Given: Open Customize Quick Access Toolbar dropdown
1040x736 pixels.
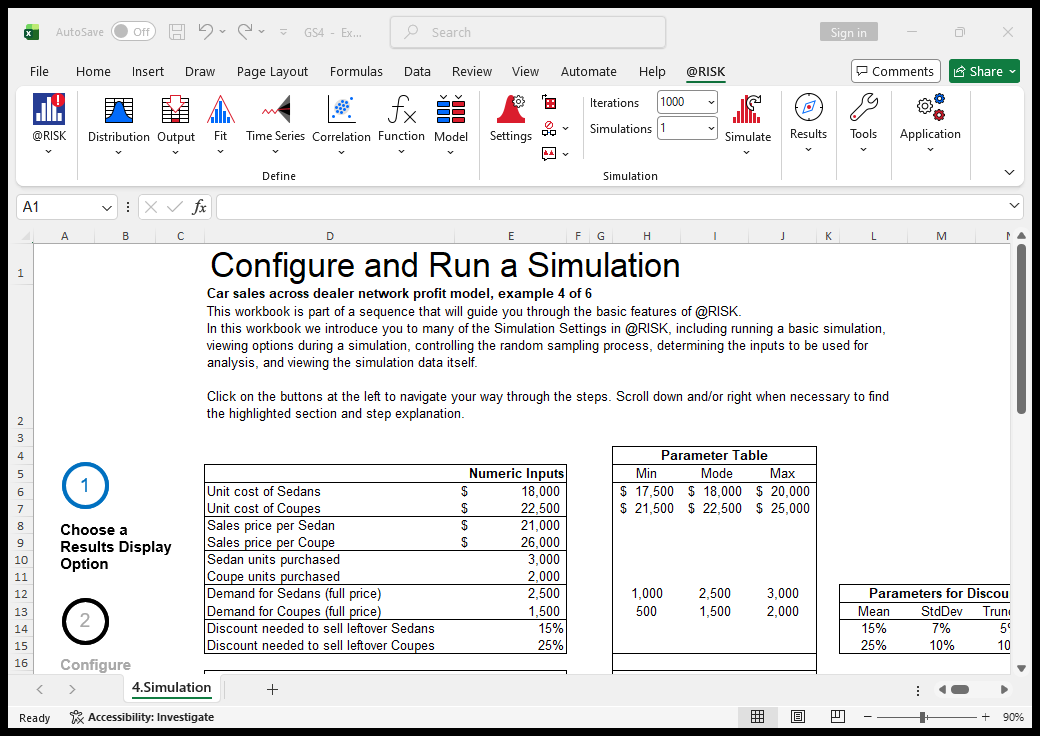Looking at the screenshot, I should point(283,32).
